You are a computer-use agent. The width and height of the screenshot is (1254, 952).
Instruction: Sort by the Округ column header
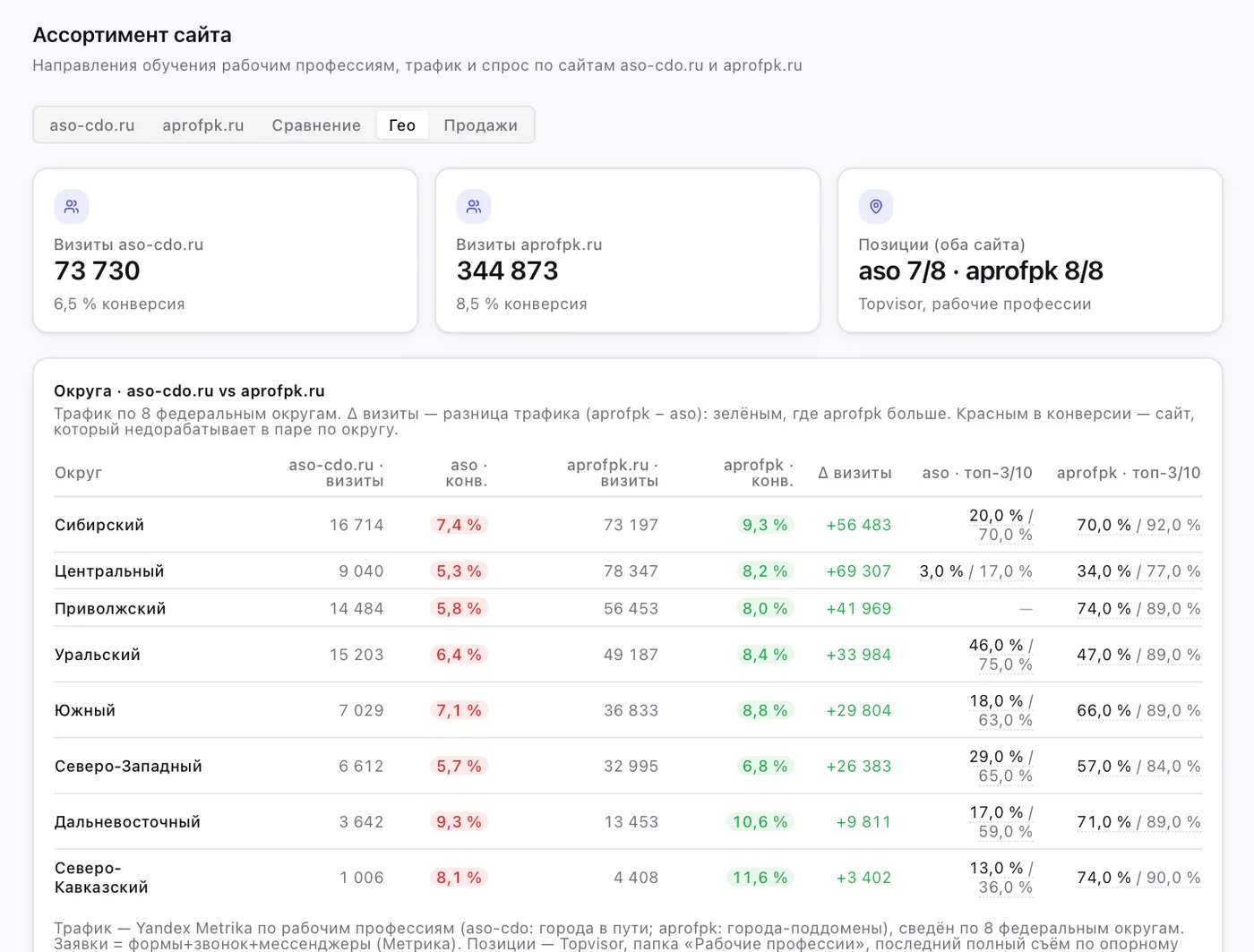pos(79,473)
